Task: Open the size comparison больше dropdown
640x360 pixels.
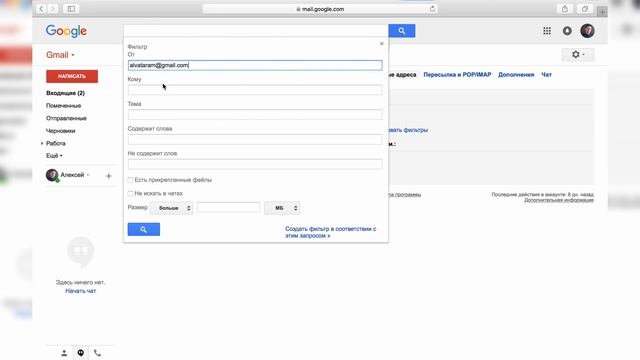Action: point(171,208)
